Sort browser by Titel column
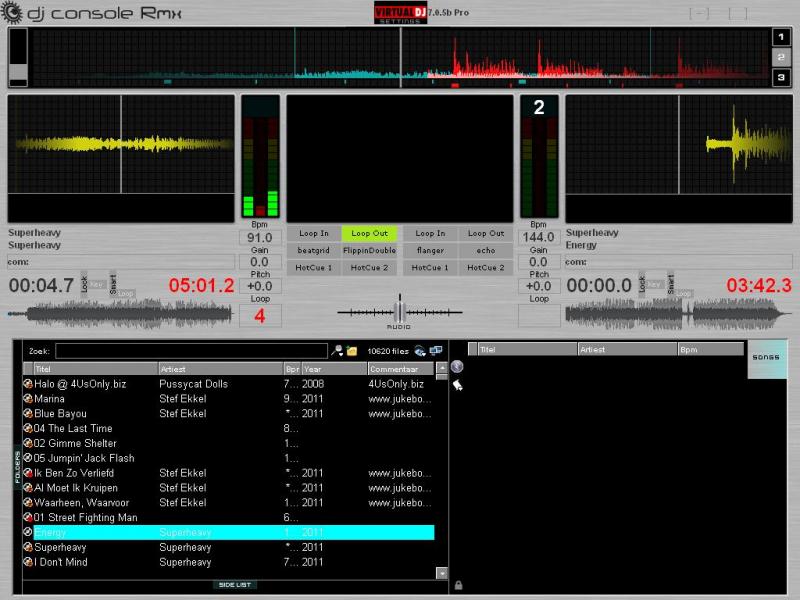Viewport: 800px width, 600px height. click(95, 369)
